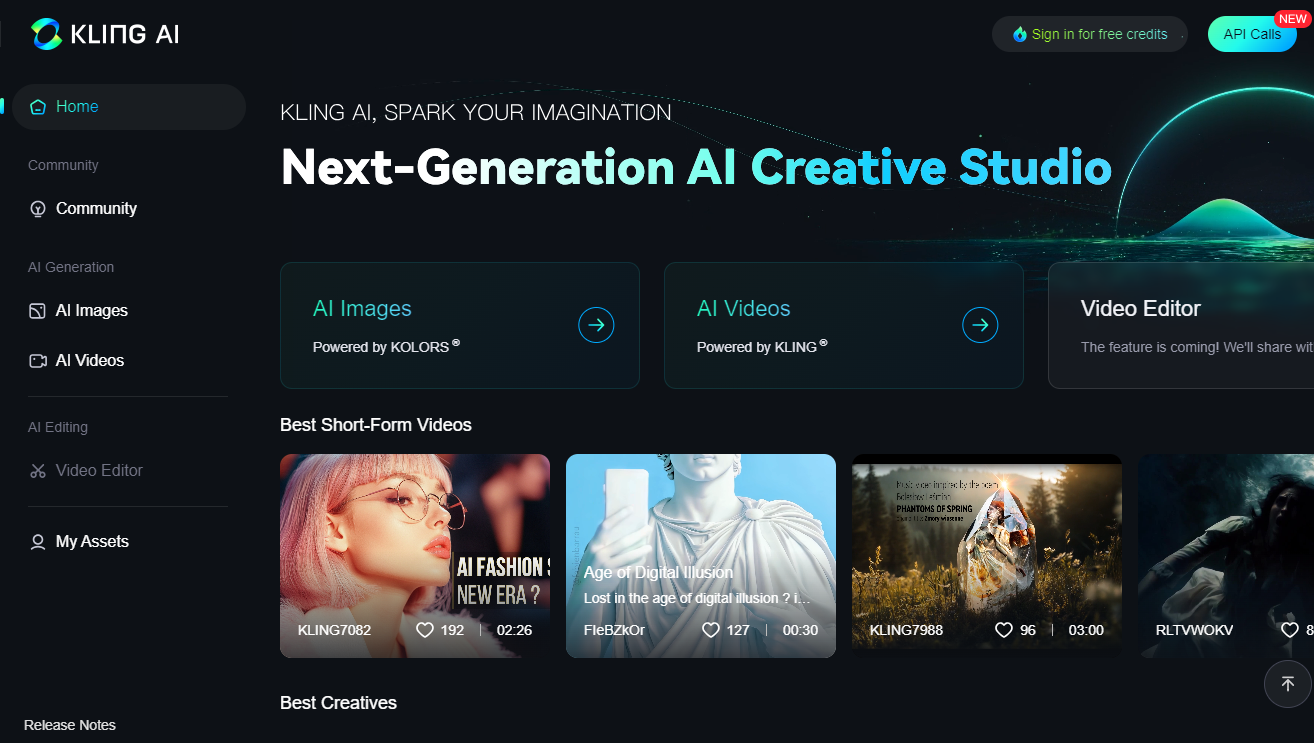Viewport: 1314px width, 743px height.
Task: Open the AI Fashion New Era video thumbnail
Action: (x=414, y=540)
